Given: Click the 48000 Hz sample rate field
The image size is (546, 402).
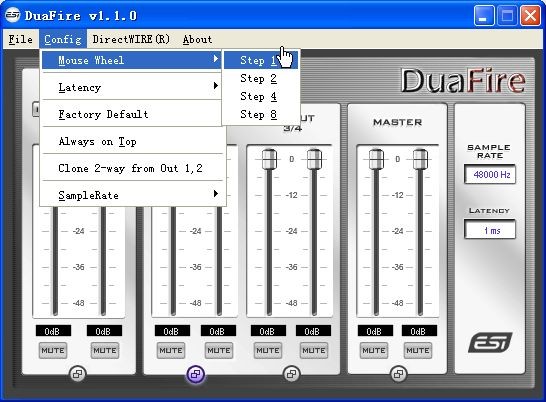Looking at the screenshot, I should click(x=490, y=174).
